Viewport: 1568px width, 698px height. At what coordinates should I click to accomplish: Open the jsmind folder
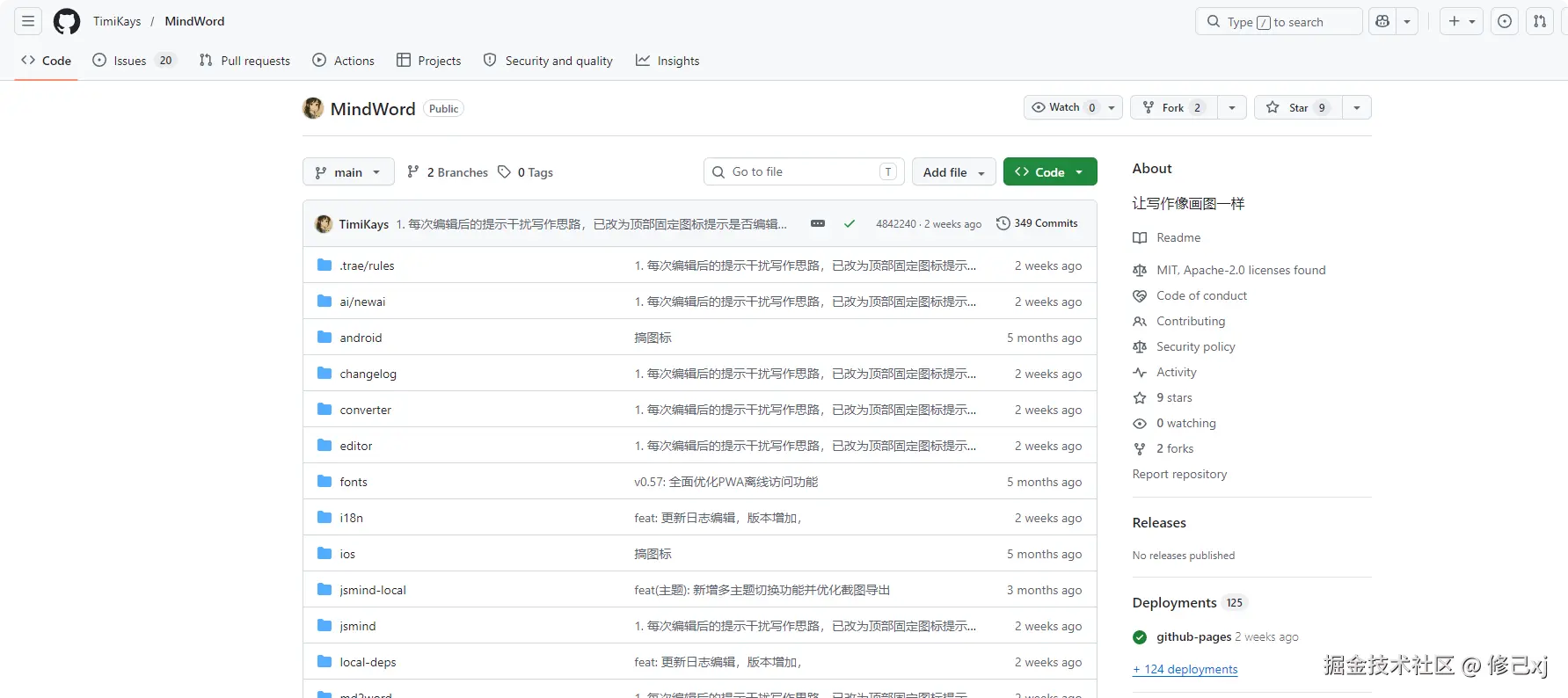(x=358, y=626)
